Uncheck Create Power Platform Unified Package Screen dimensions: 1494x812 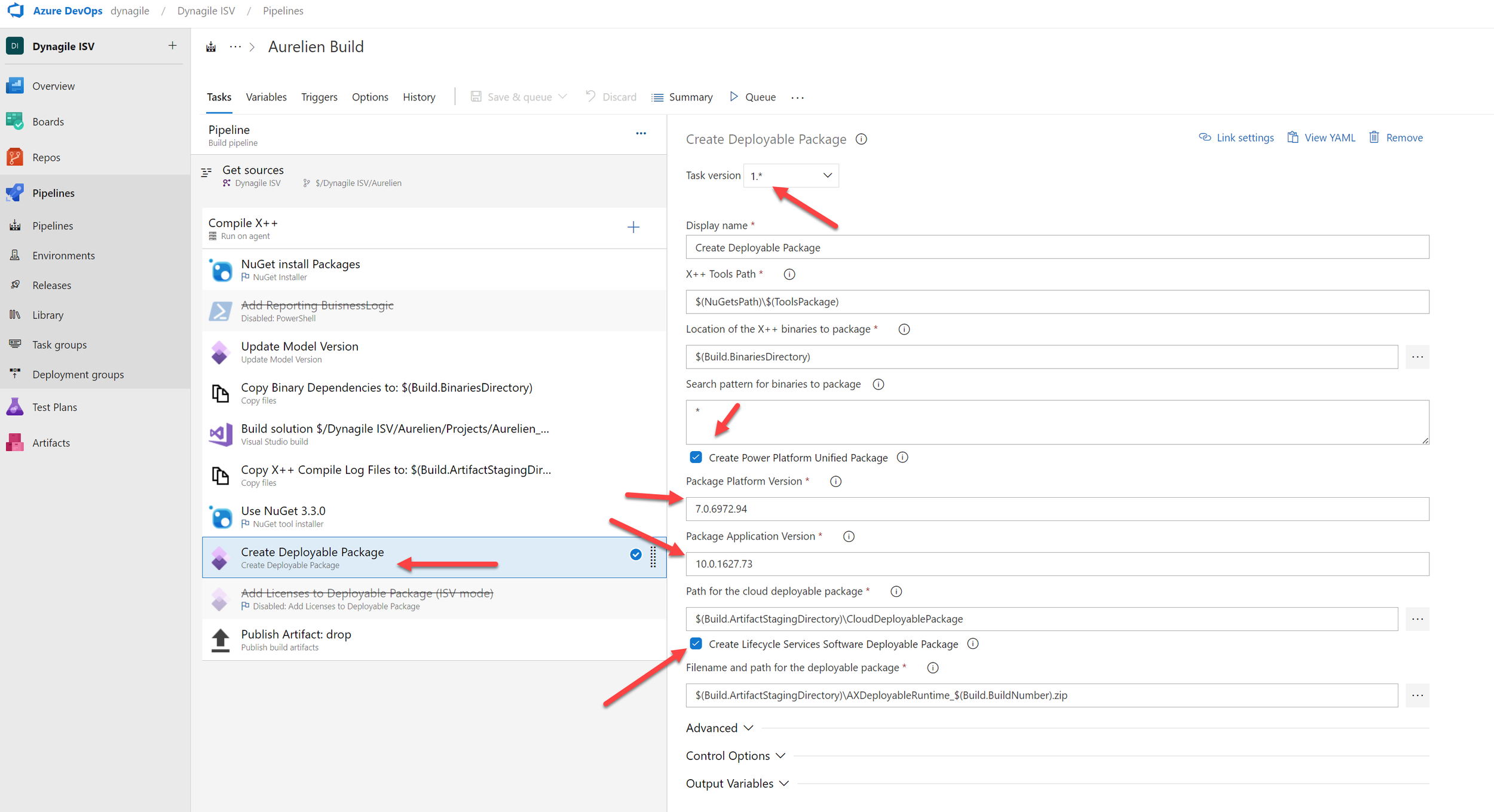tap(696, 458)
